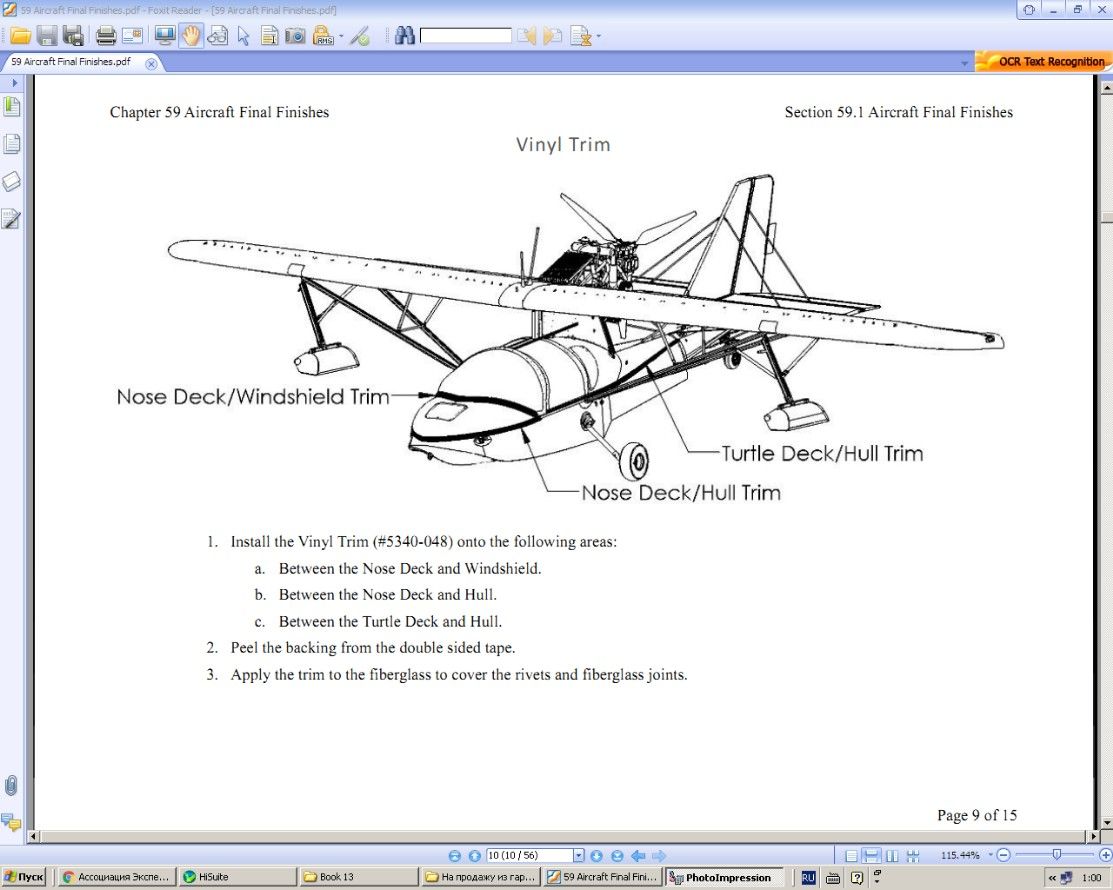This screenshot has height=890, width=1113.
Task: Activate the Select Text tool
Action: 269,35
